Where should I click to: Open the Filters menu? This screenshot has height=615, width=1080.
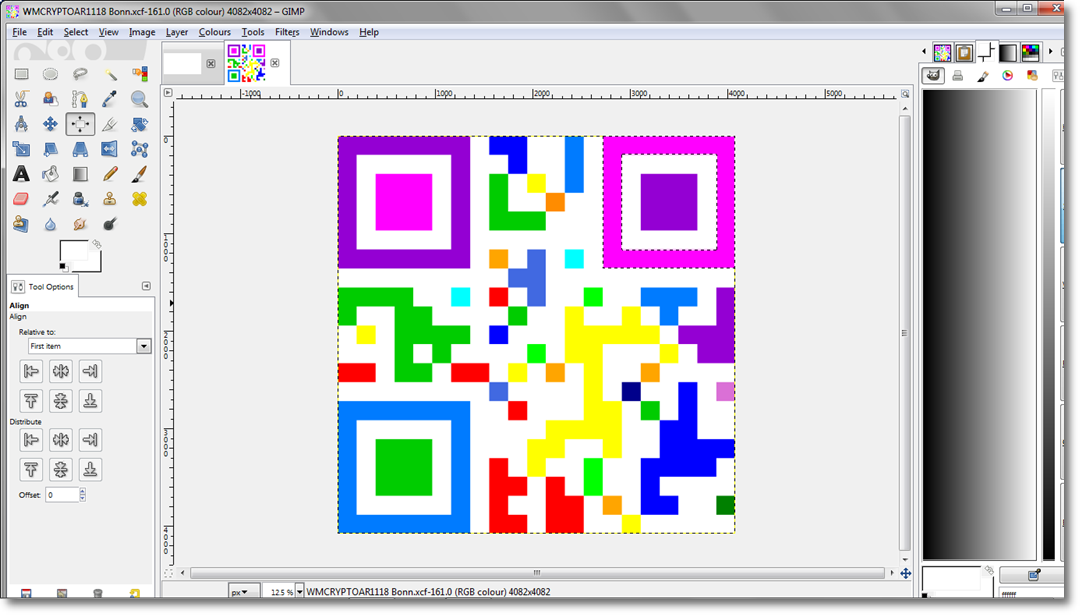coord(287,32)
